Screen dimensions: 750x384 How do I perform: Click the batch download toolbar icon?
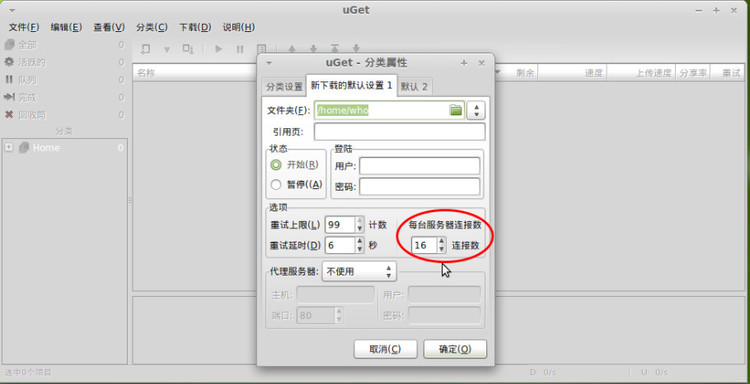point(188,49)
